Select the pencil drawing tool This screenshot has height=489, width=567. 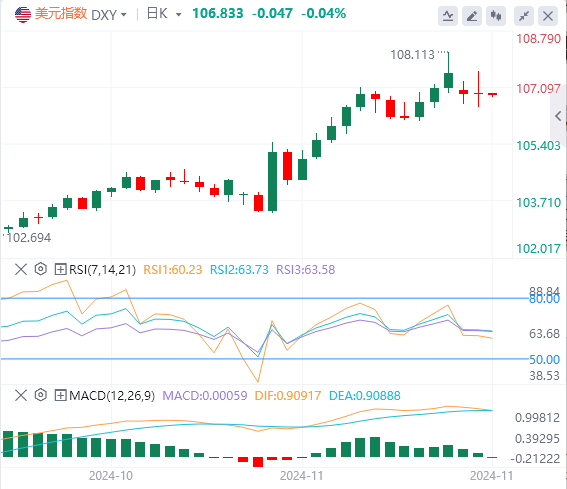[472, 16]
